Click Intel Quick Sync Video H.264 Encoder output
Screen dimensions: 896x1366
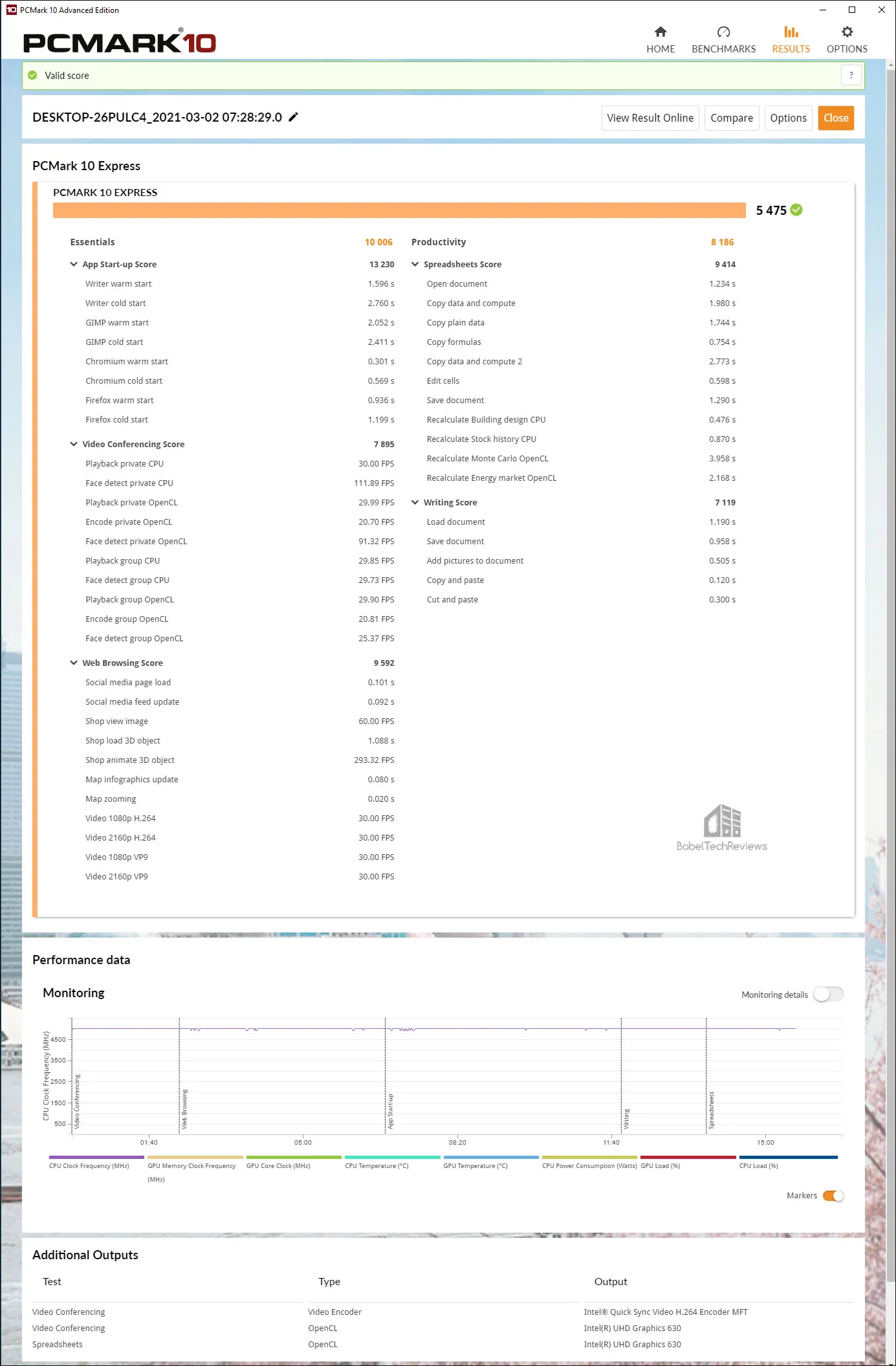[665, 1312]
